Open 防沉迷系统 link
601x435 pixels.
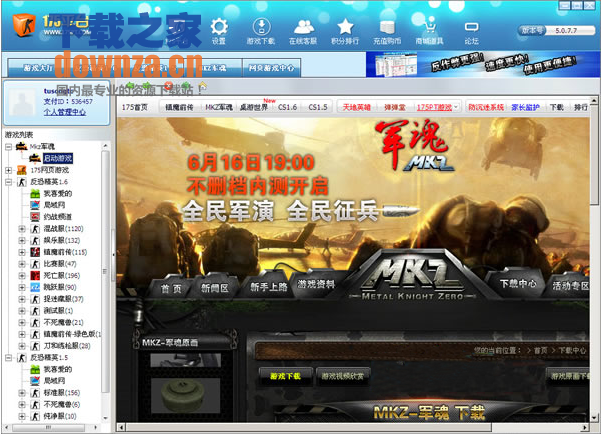[486, 107]
